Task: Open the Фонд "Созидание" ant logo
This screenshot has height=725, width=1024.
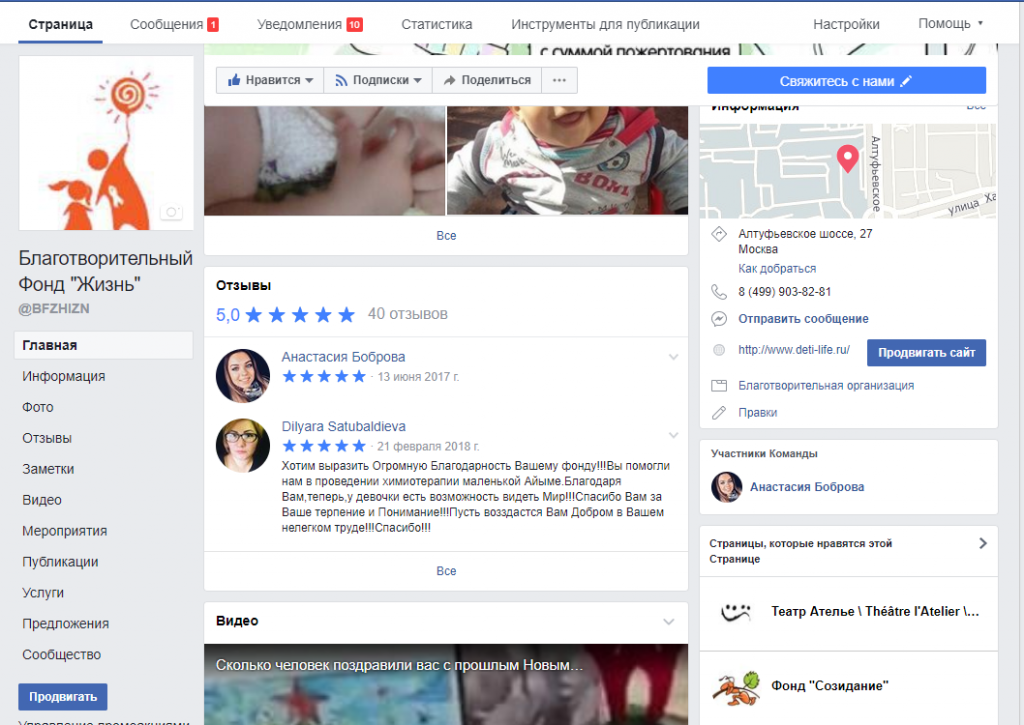Action: click(x=736, y=687)
